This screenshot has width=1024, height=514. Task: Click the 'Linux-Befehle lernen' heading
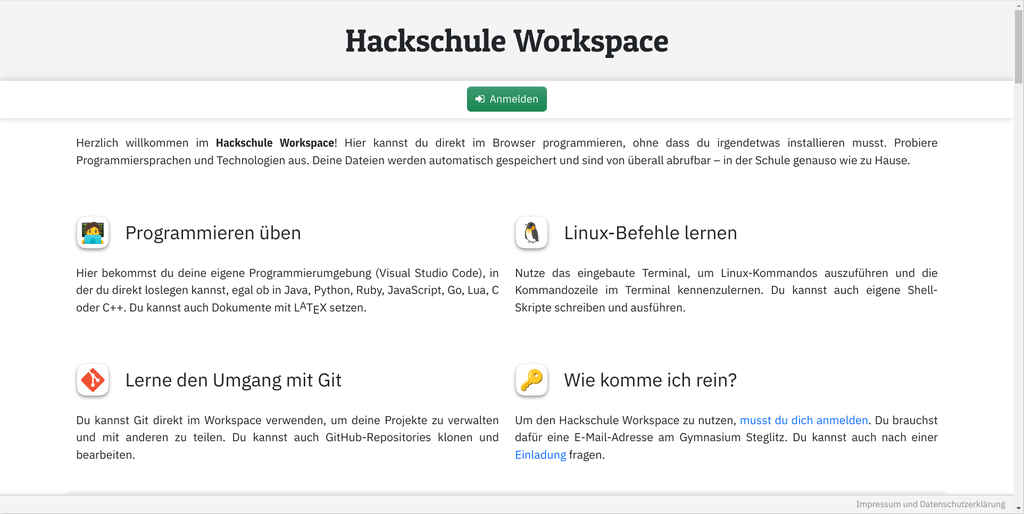pos(650,233)
